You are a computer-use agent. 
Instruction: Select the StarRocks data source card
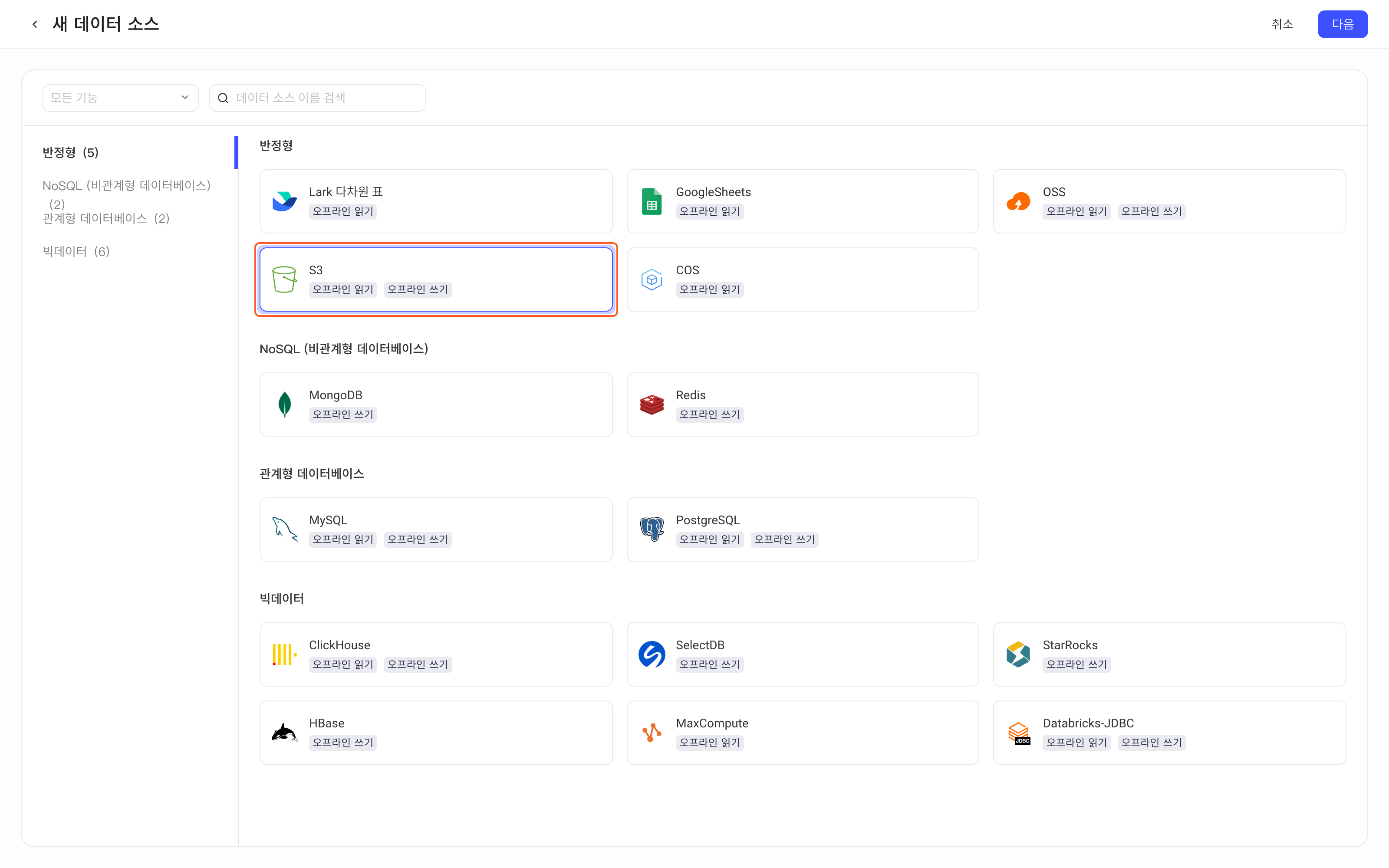click(1169, 654)
